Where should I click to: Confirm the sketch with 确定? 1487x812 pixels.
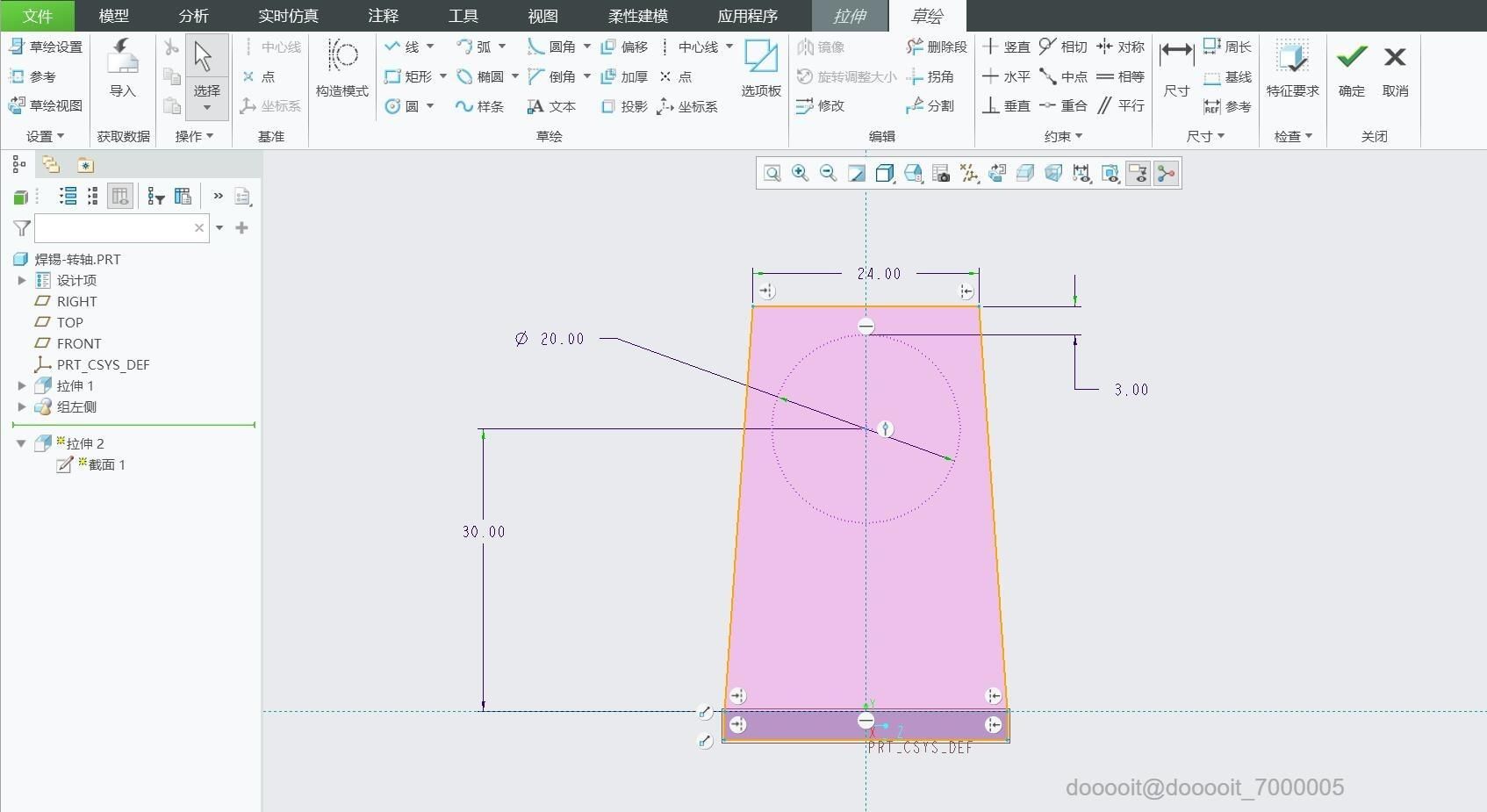(x=1352, y=68)
